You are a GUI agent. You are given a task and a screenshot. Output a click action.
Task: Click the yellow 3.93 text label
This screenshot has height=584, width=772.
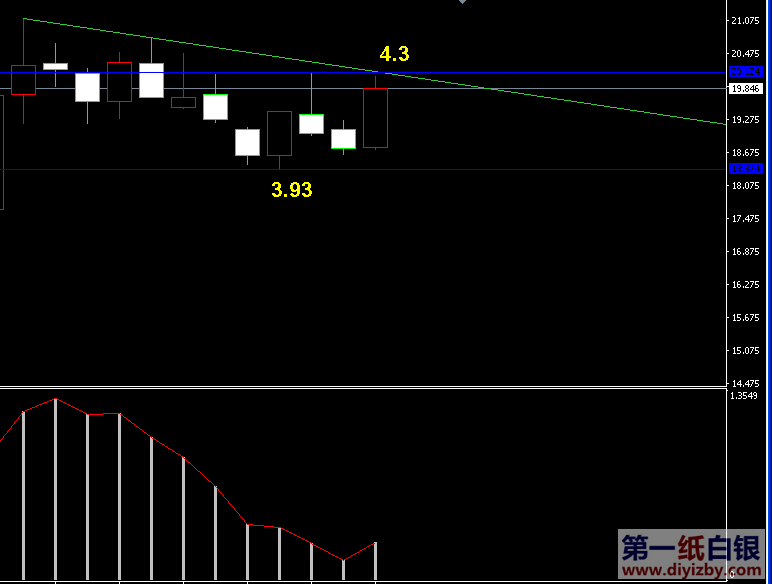tap(291, 189)
